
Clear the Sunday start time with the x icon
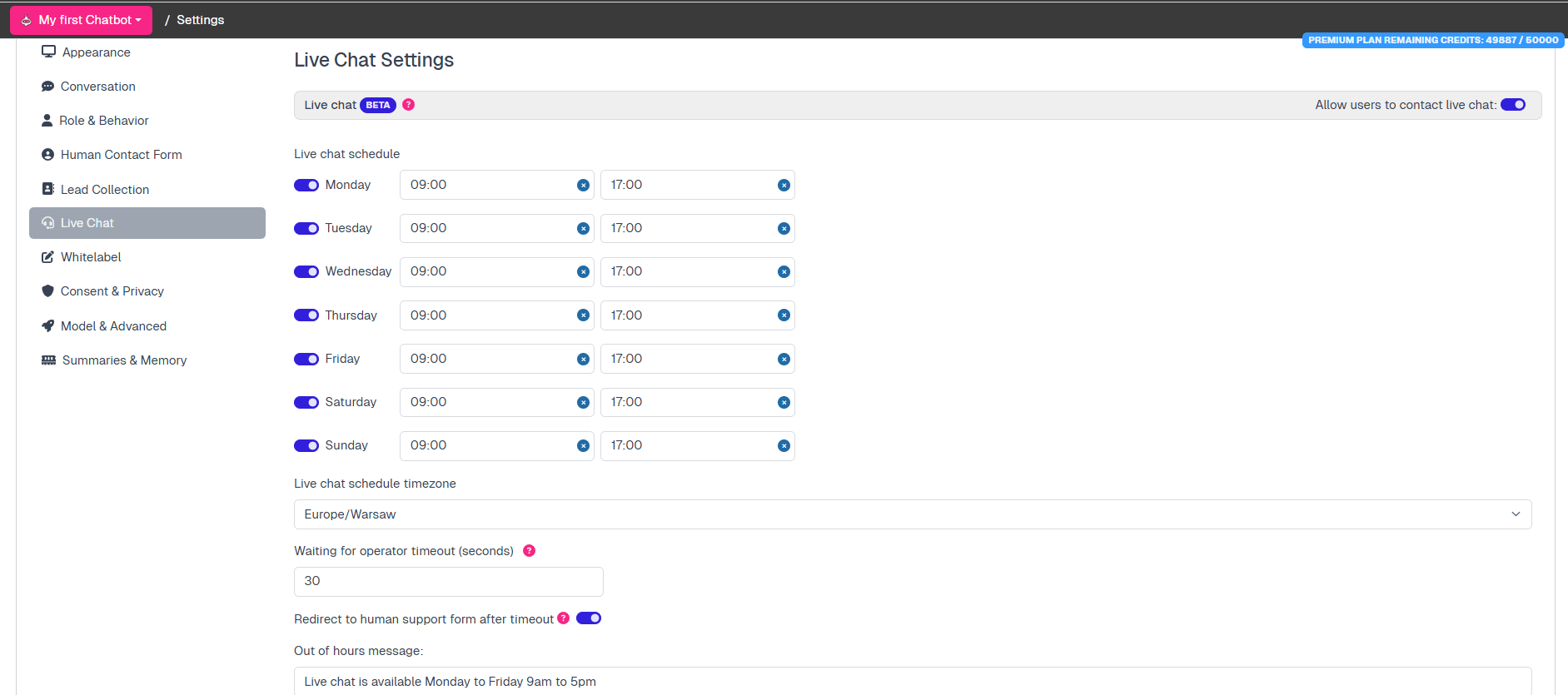coord(583,446)
